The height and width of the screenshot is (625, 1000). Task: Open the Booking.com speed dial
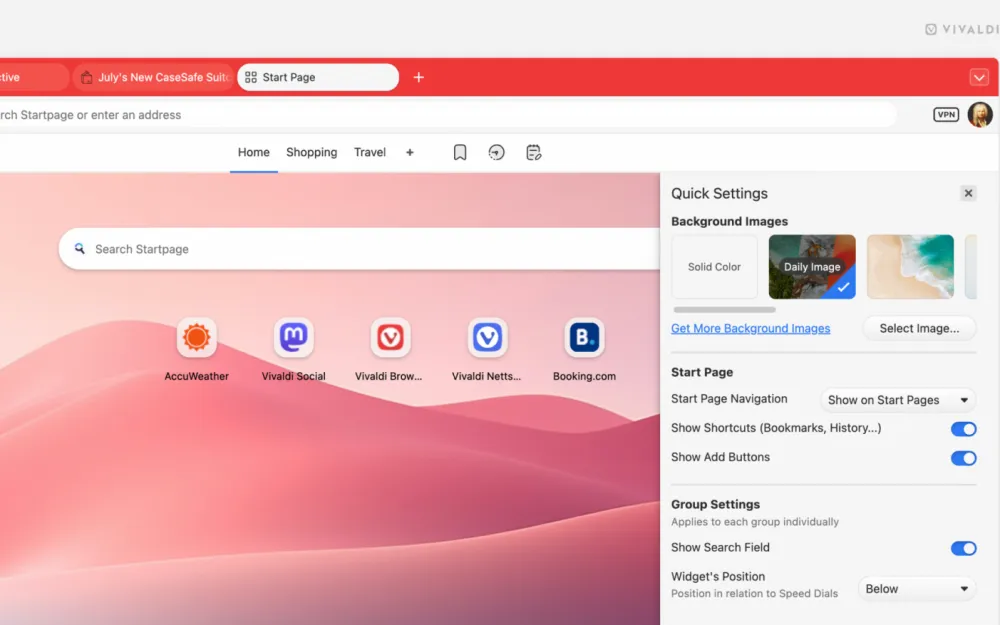click(584, 339)
